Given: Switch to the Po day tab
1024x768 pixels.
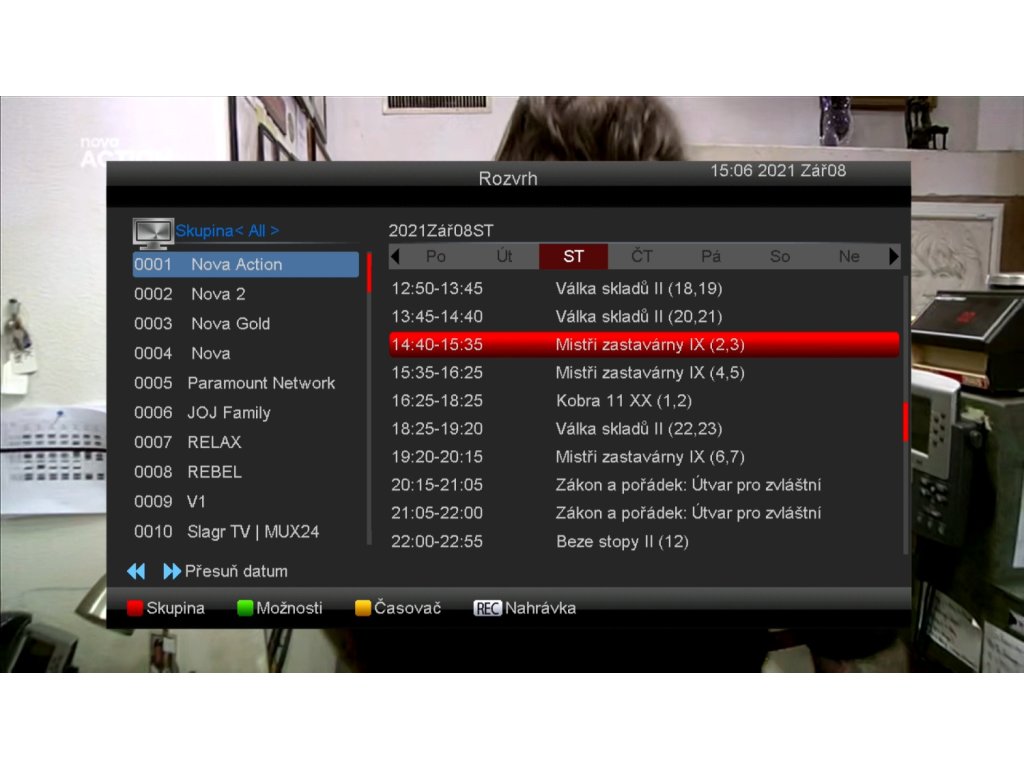Looking at the screenshot, I should tap(436, 256).
